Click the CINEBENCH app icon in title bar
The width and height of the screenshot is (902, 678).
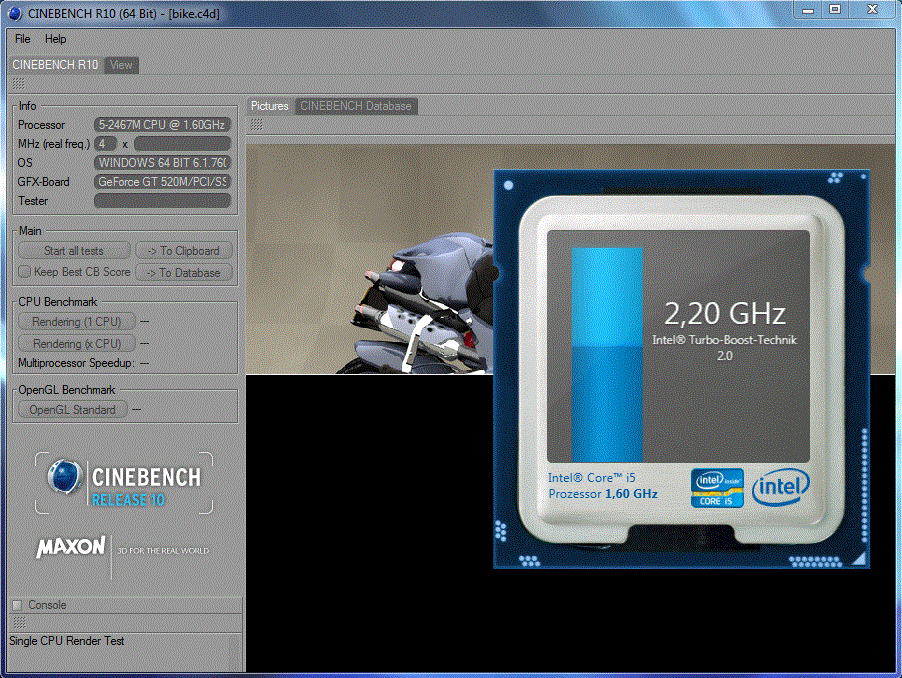point(15,13)
